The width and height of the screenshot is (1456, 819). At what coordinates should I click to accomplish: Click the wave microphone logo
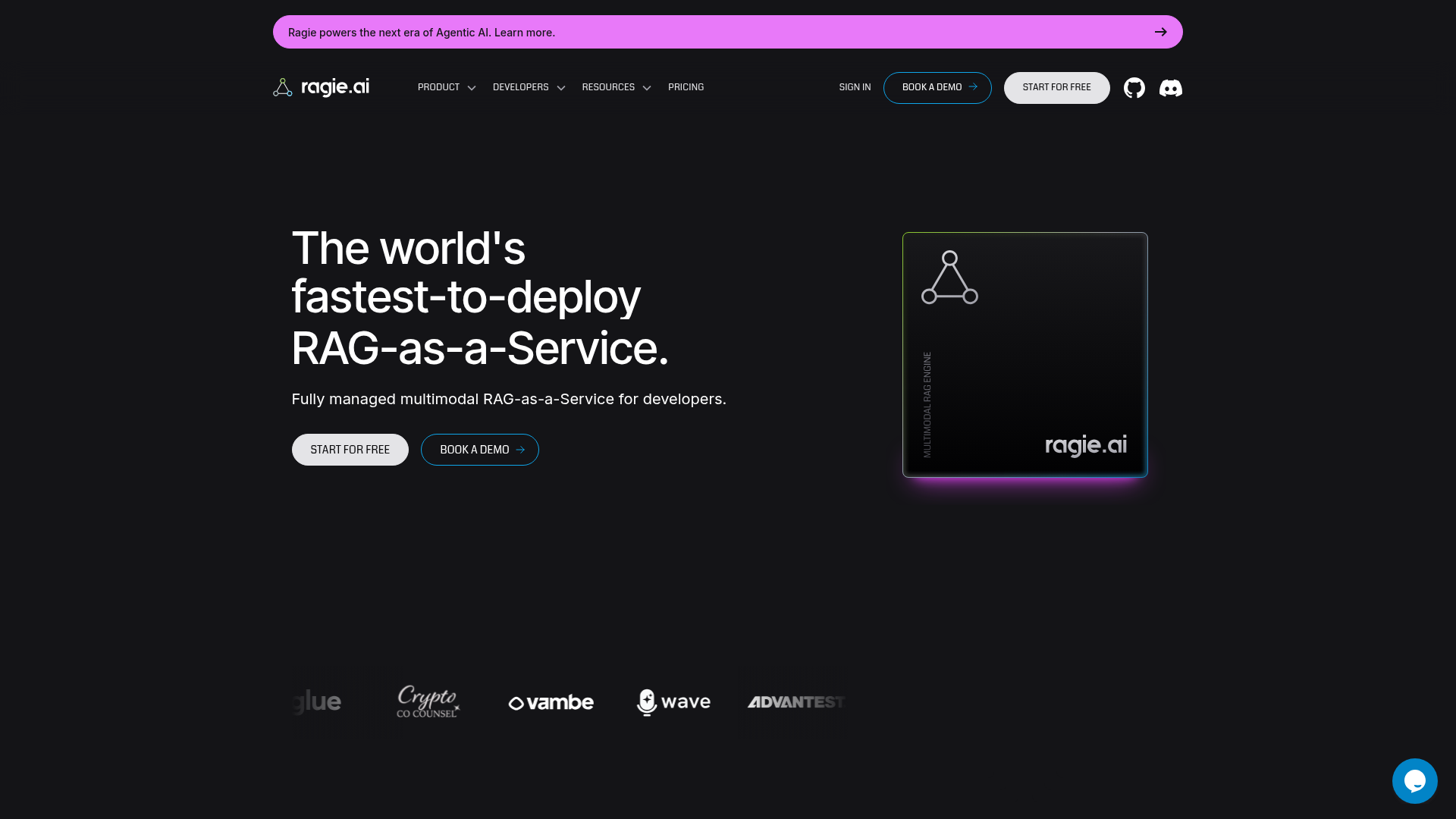tap(673, 702)
